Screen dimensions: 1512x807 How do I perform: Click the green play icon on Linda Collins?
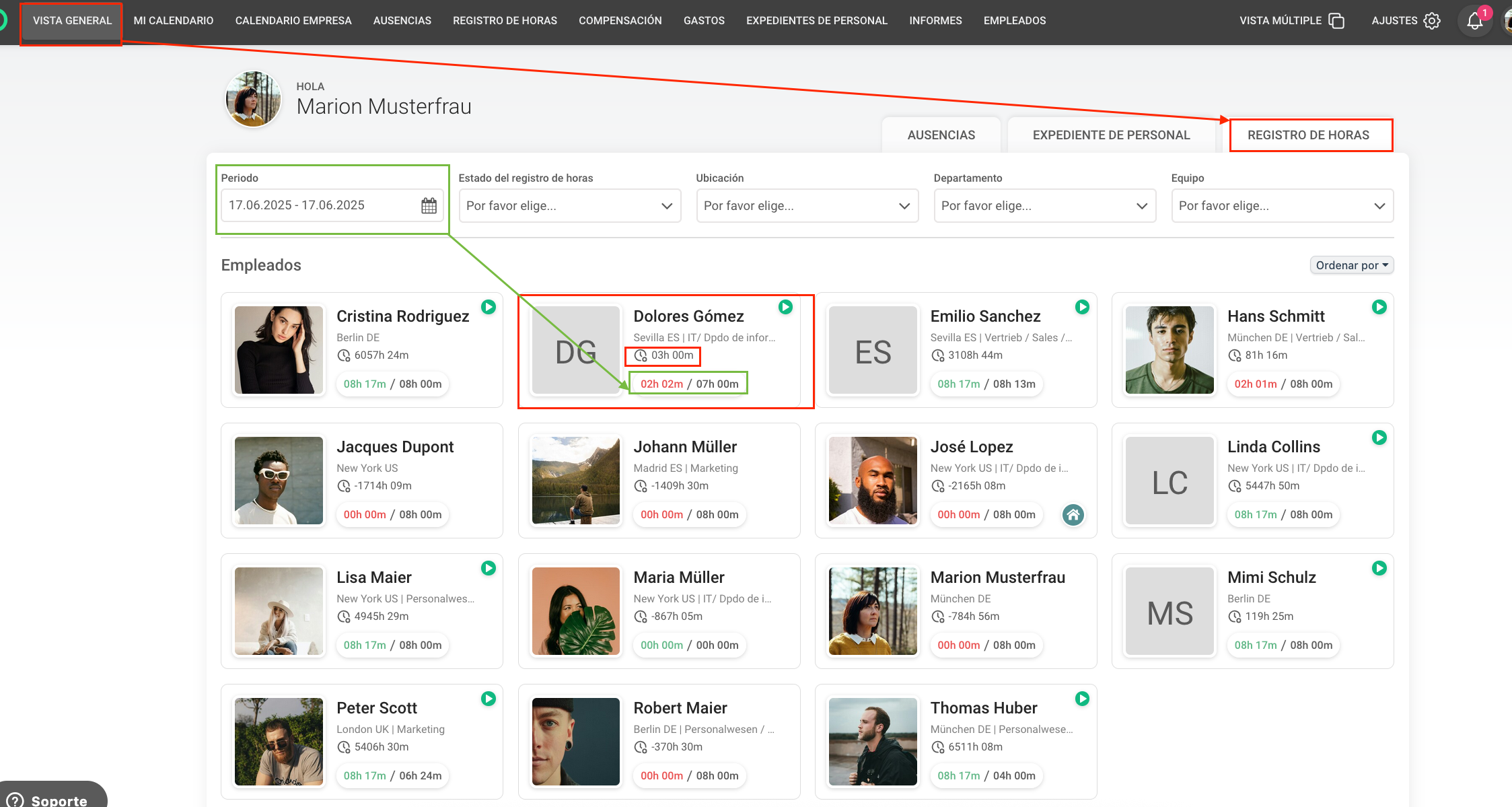[x=1379, y=437]
